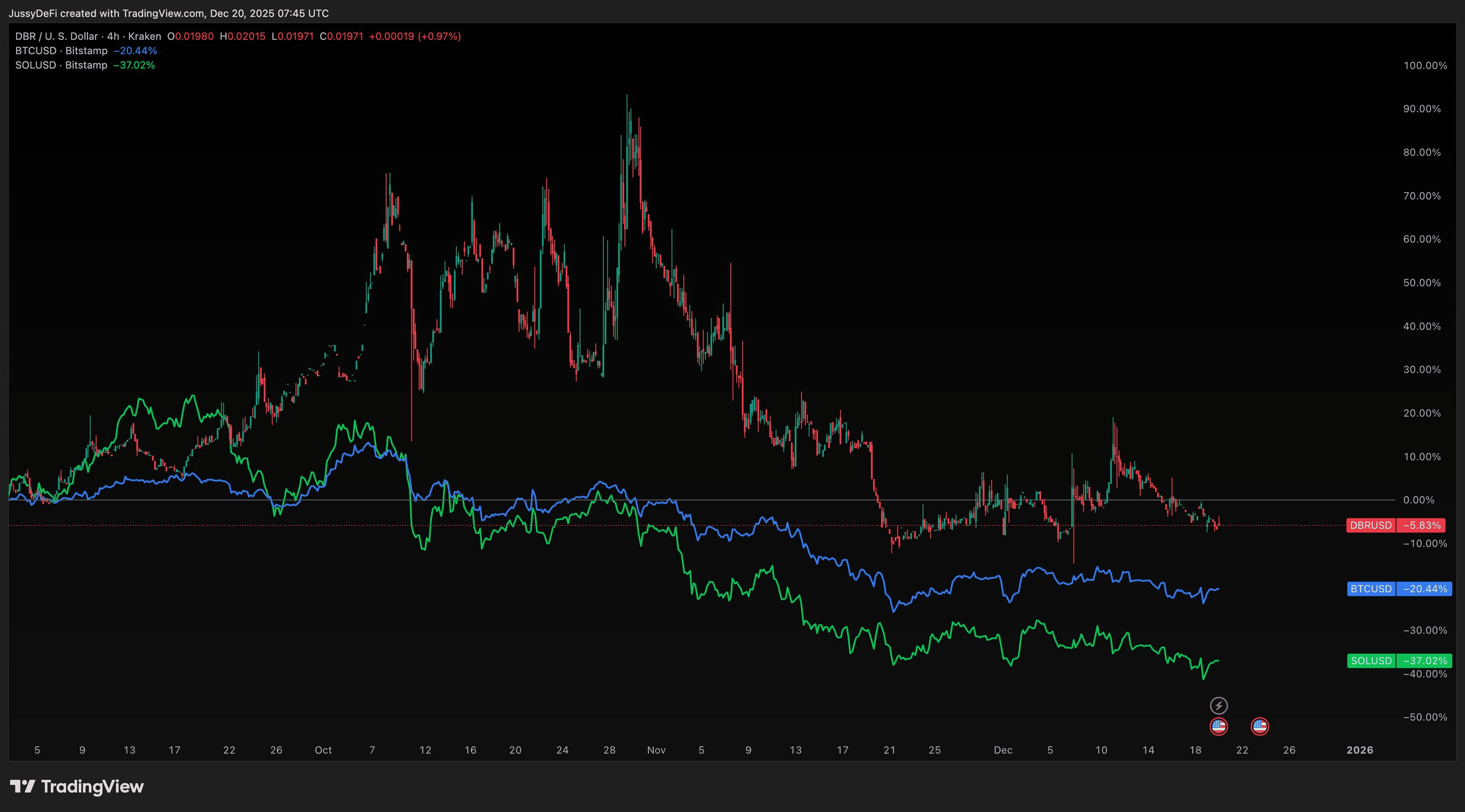Screen dimensions: 1465x812
Task: Click the blue -20.44% value in legend
Action: click(135, 51)
